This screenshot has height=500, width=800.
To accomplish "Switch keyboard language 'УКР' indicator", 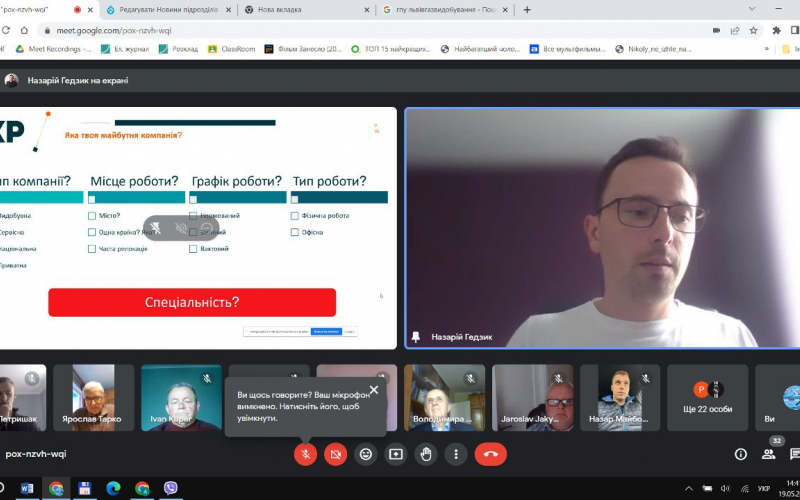I will tap(763, 489).
